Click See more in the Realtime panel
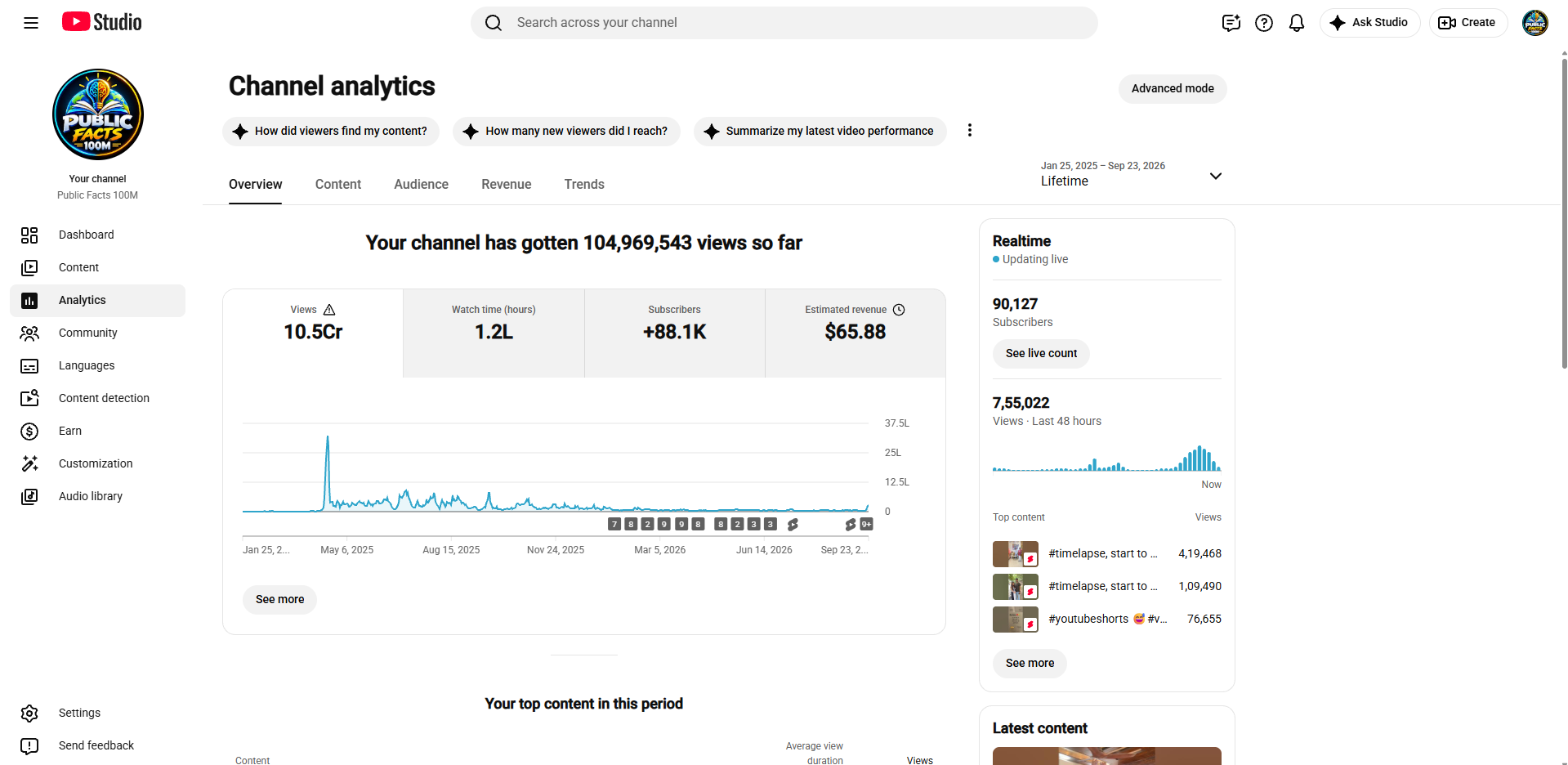1568x765 pixels. point(1030,663)
